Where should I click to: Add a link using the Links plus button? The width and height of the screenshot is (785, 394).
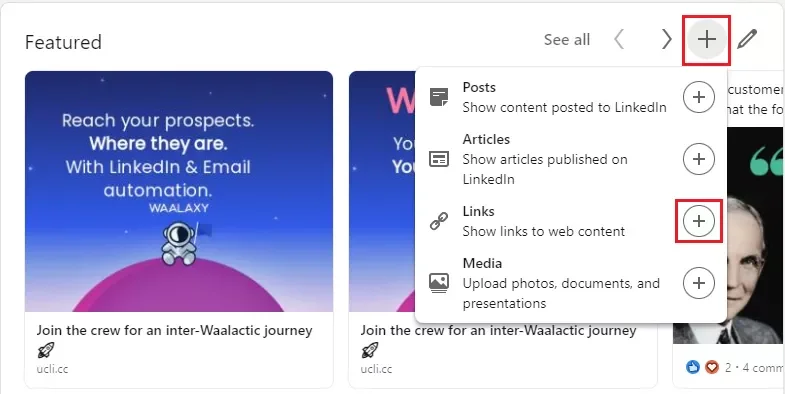699,221
